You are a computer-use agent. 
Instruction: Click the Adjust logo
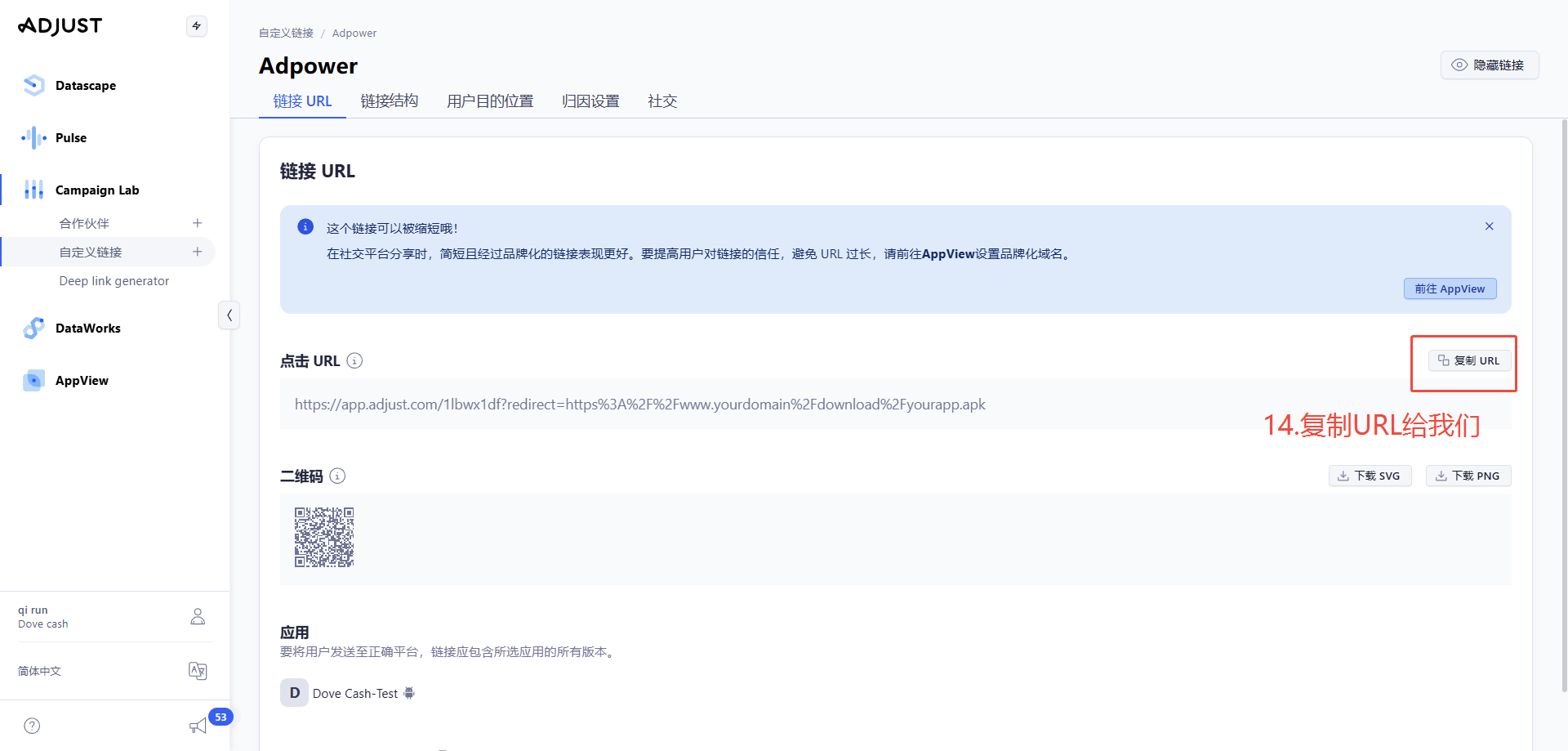(60, 26)
